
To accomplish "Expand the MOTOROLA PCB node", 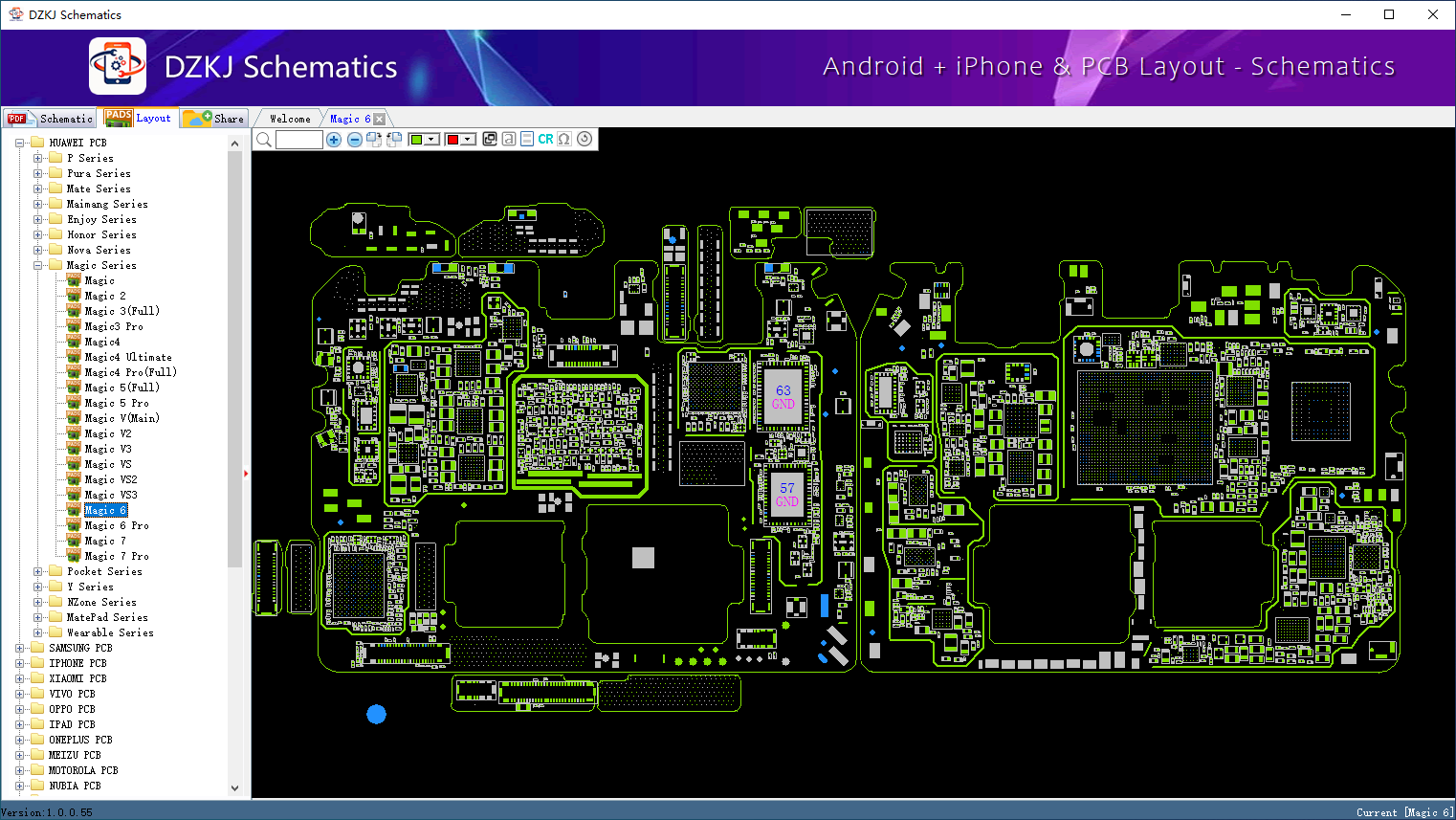I will click(x=20, y=770).
